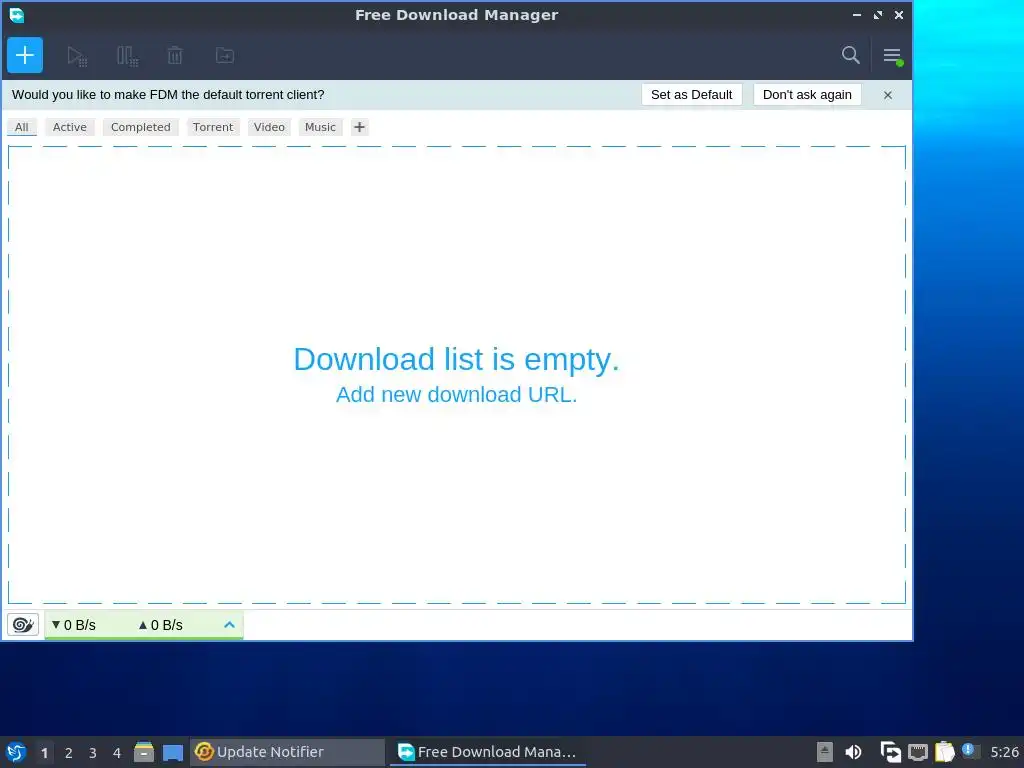This screenshot has height=768, width=1024.
Task: Switch to workspace 2
Action: [x=69, y=753]
